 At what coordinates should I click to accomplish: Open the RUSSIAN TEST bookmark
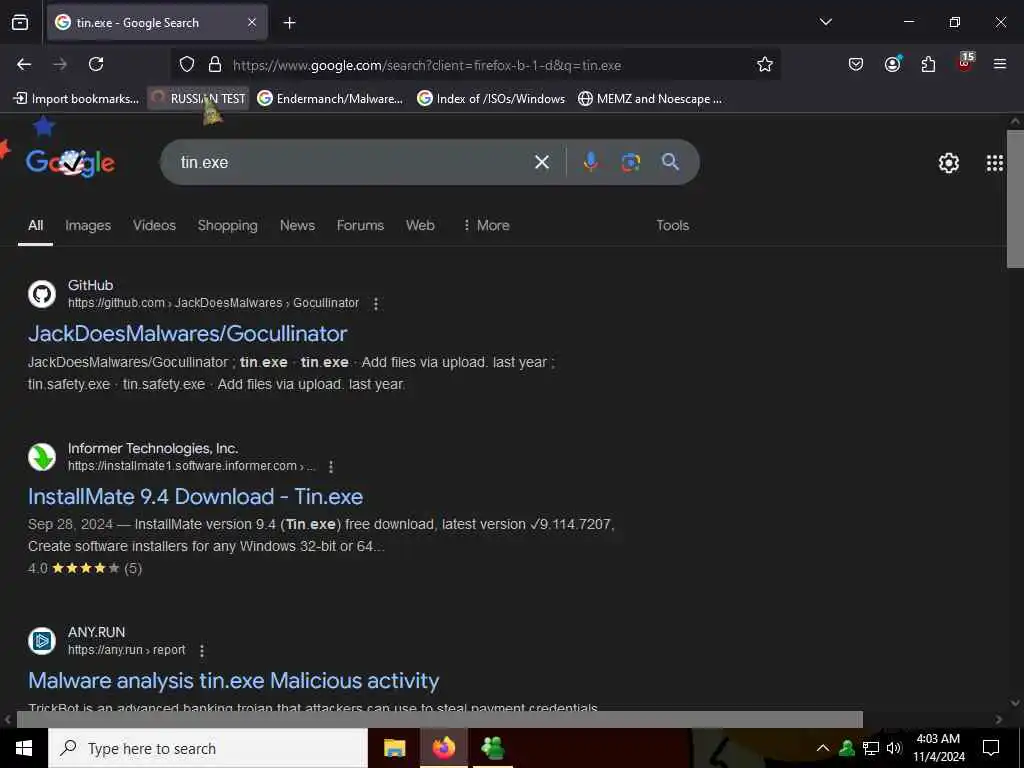[199, 99]
